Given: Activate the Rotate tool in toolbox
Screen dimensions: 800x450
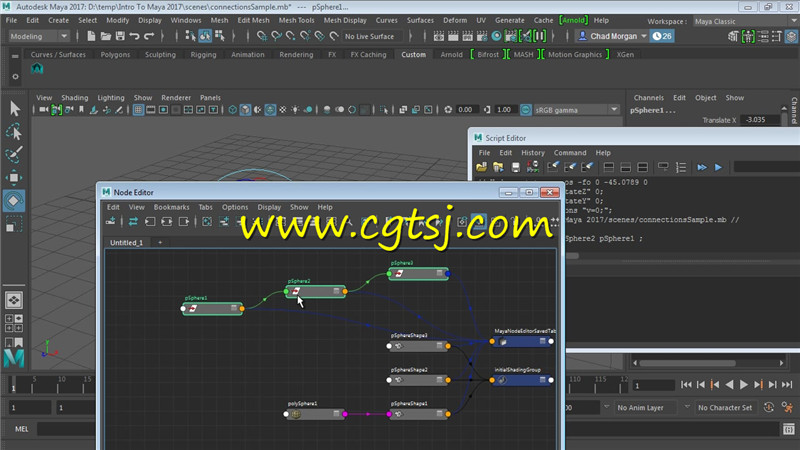Looking at the screenshot, I should coord(14,201).
